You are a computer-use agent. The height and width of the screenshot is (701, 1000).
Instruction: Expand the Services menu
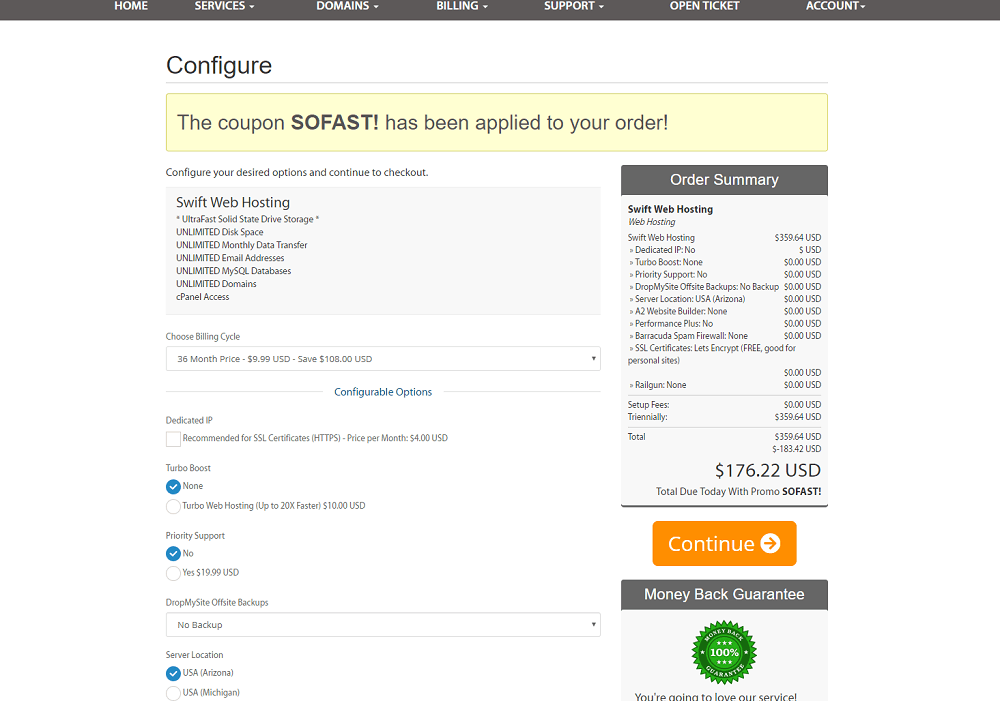(224, 6)
